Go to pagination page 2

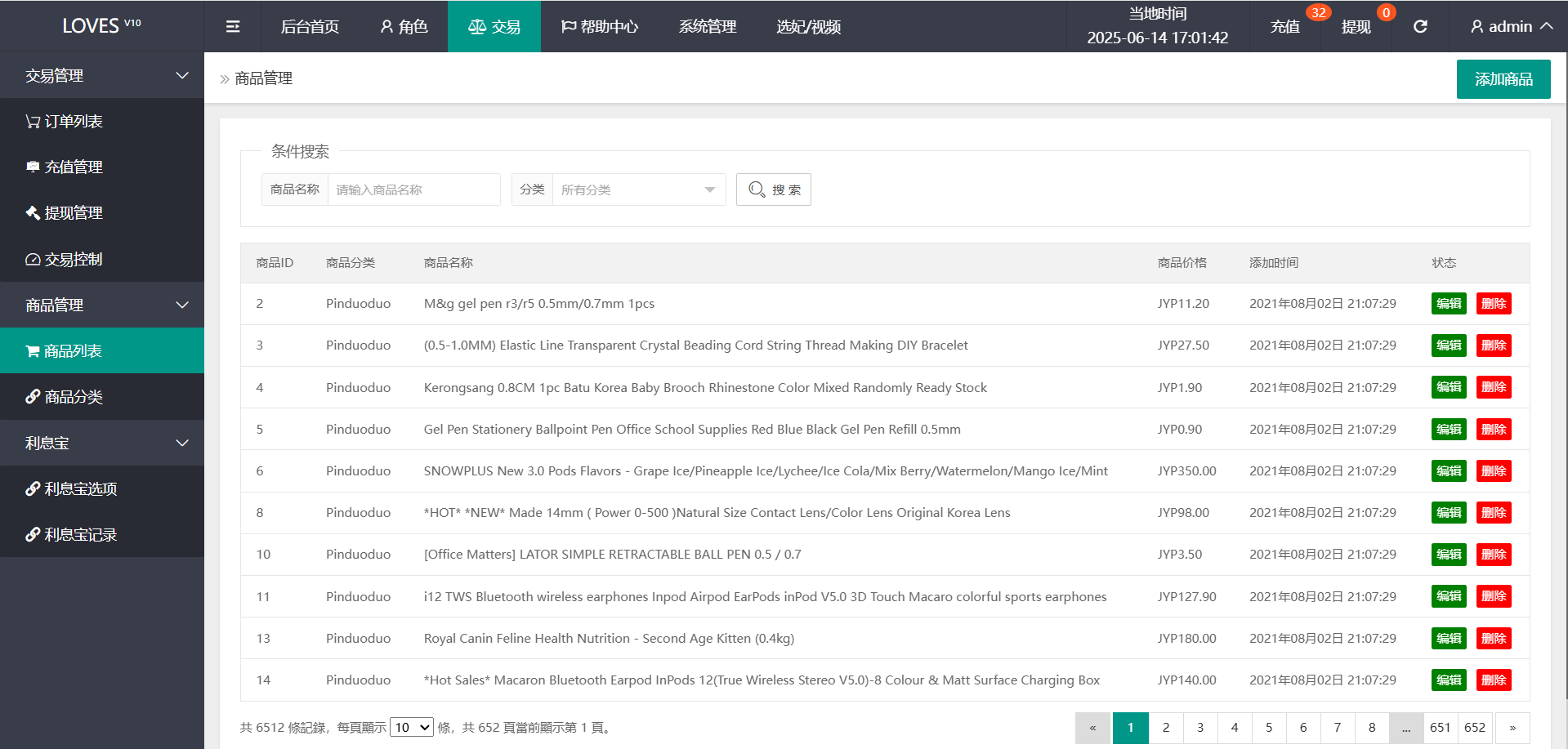pos(1166,728)
